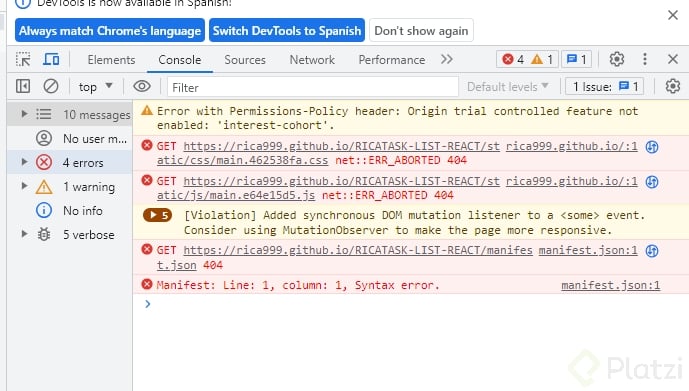
Task: Open the manifest.json URL link in the GET error
Action: tap(344, 257)
